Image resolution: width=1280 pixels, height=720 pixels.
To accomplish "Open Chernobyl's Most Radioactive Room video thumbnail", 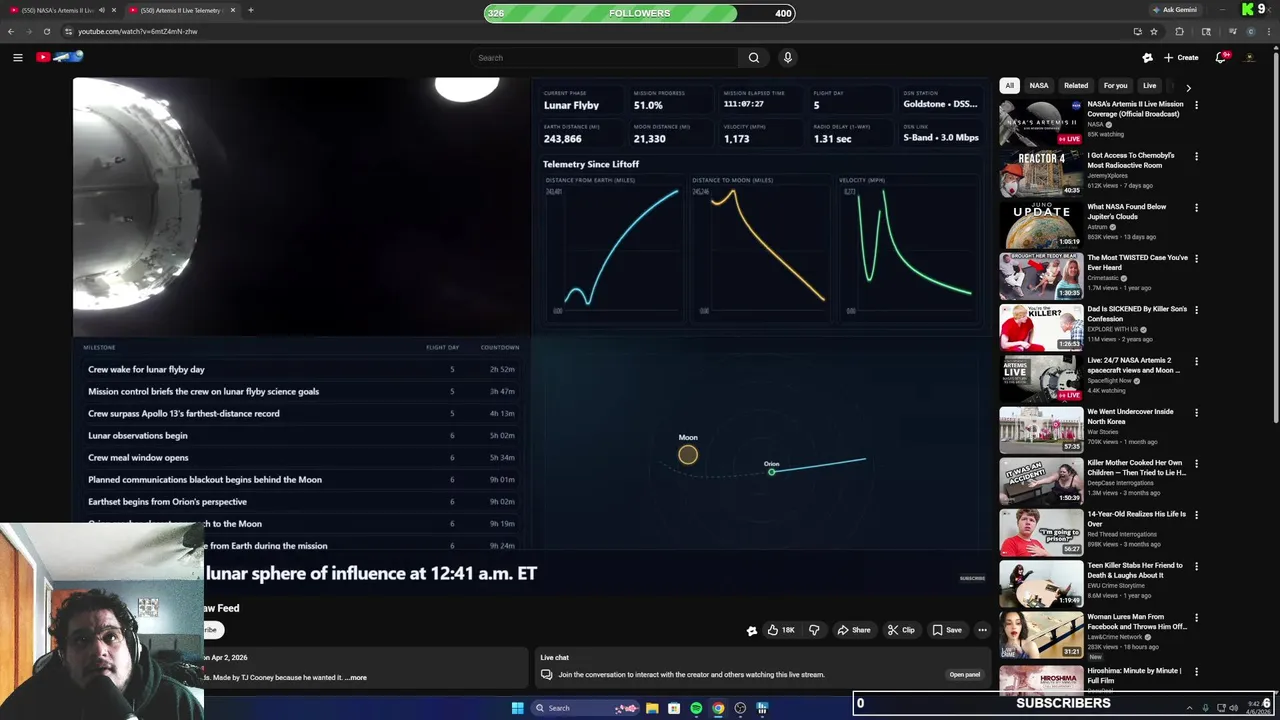I will 1041,173.
